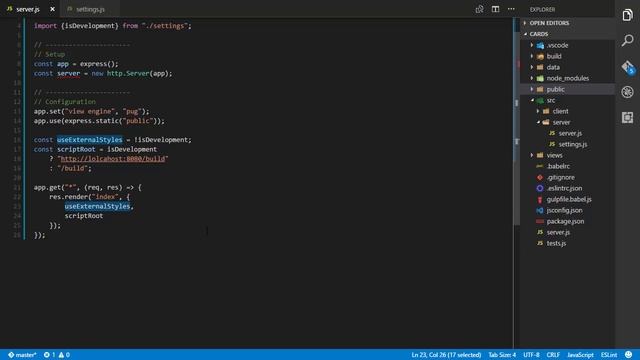Change the UTF-8 file encoding

coord(531,355)
